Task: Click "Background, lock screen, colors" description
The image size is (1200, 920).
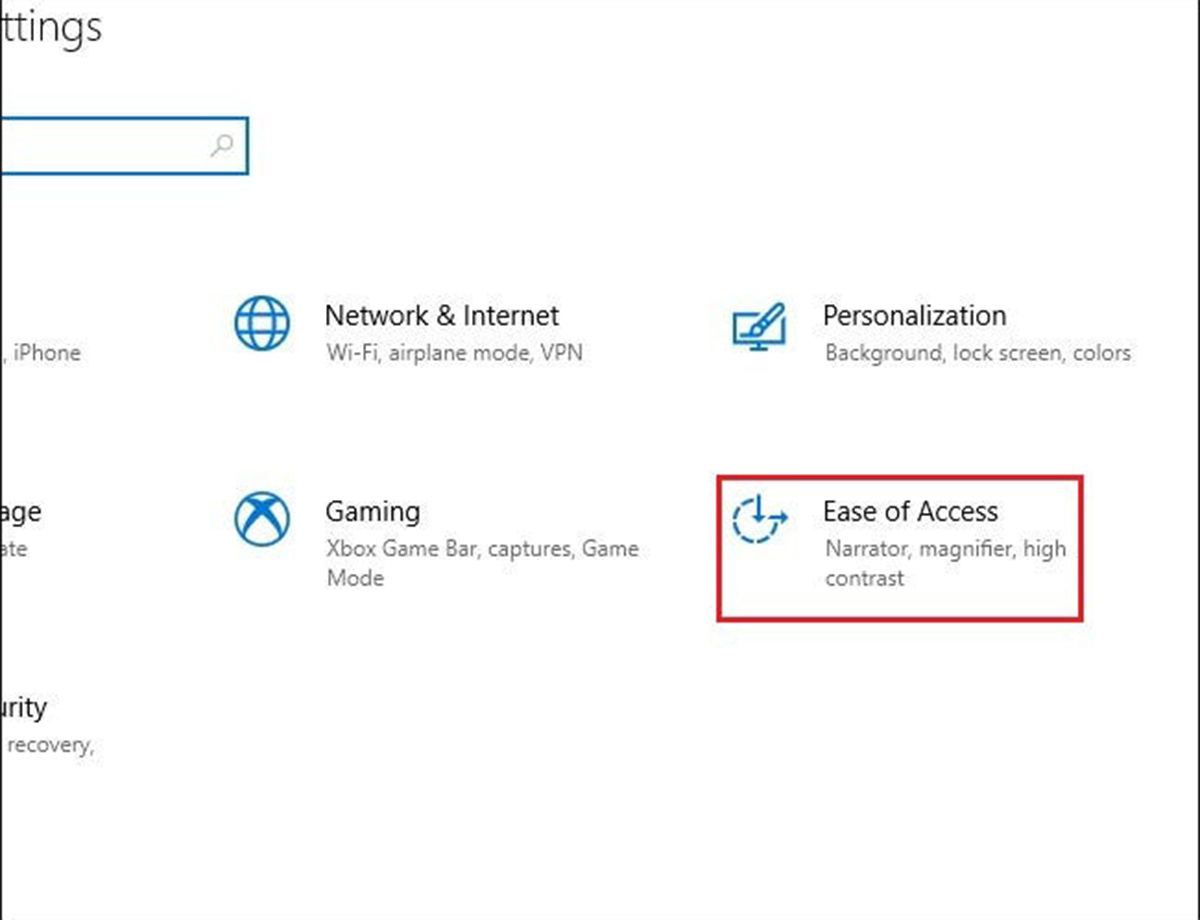Action: [x=977, y=353]
